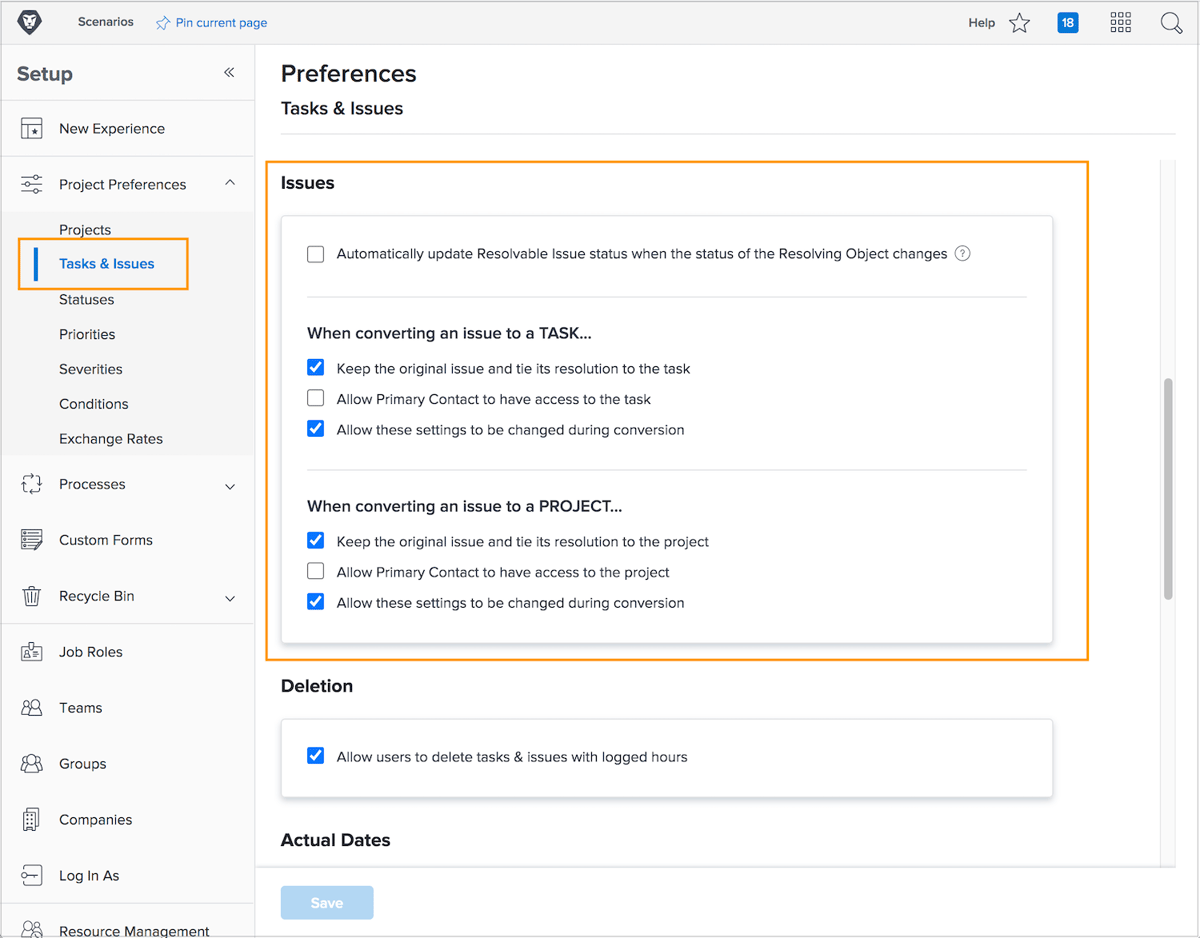This screenshot has width=1200, height=938.
Task: Uncheck Allow users to delete tasks with logged hours
Action: (315, 755)
